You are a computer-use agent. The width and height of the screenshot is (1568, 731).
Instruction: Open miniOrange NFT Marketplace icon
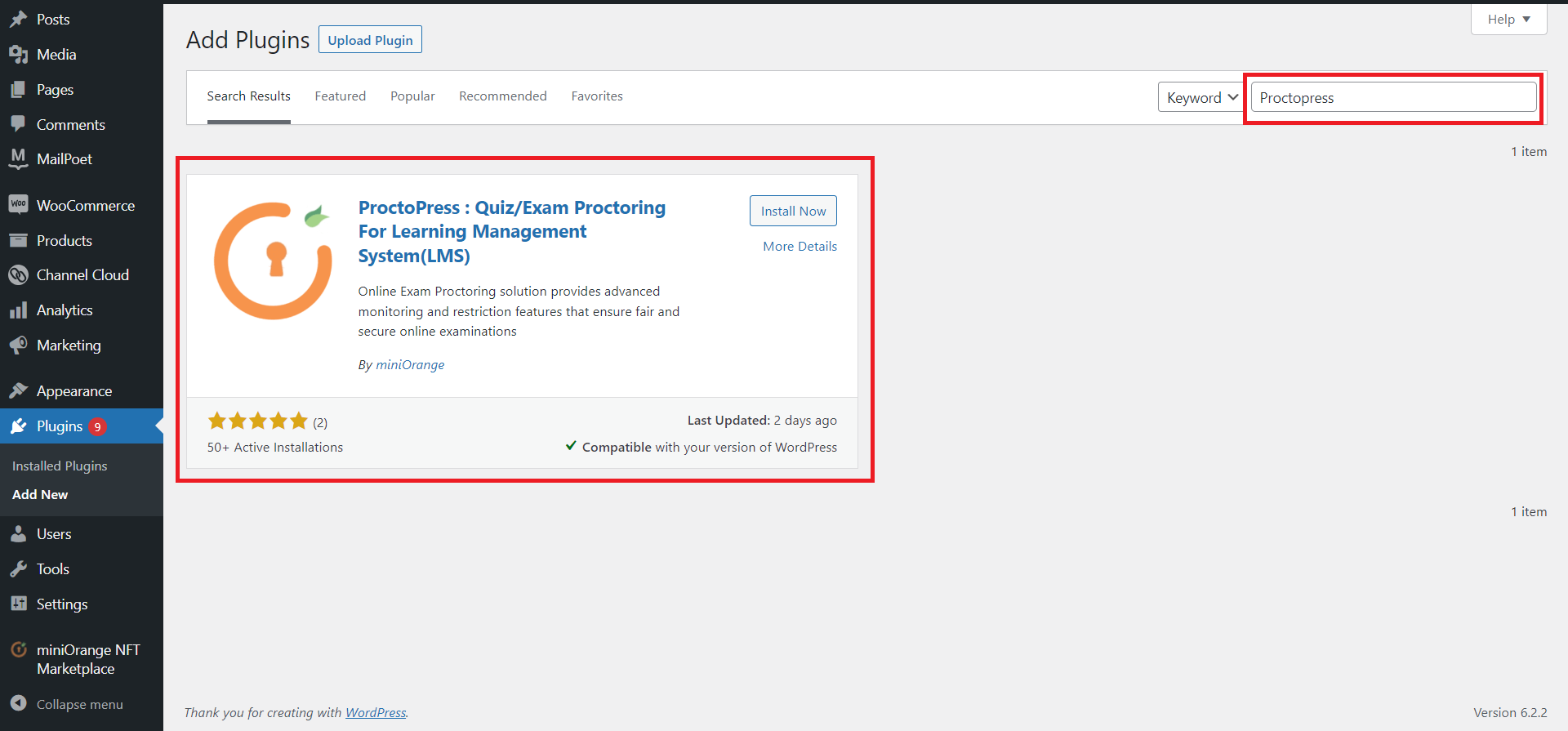(x=18, y=650)
